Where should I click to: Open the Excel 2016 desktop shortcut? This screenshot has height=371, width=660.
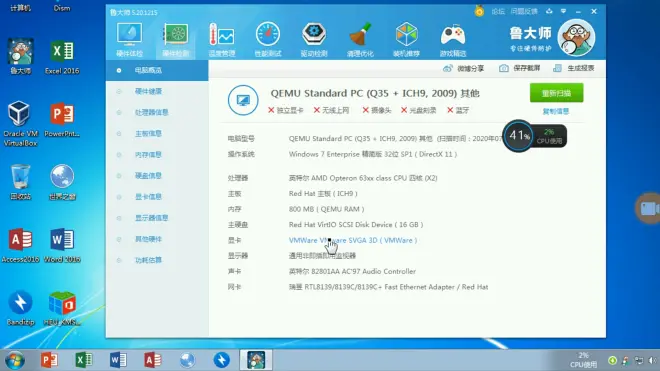(62, 57)
